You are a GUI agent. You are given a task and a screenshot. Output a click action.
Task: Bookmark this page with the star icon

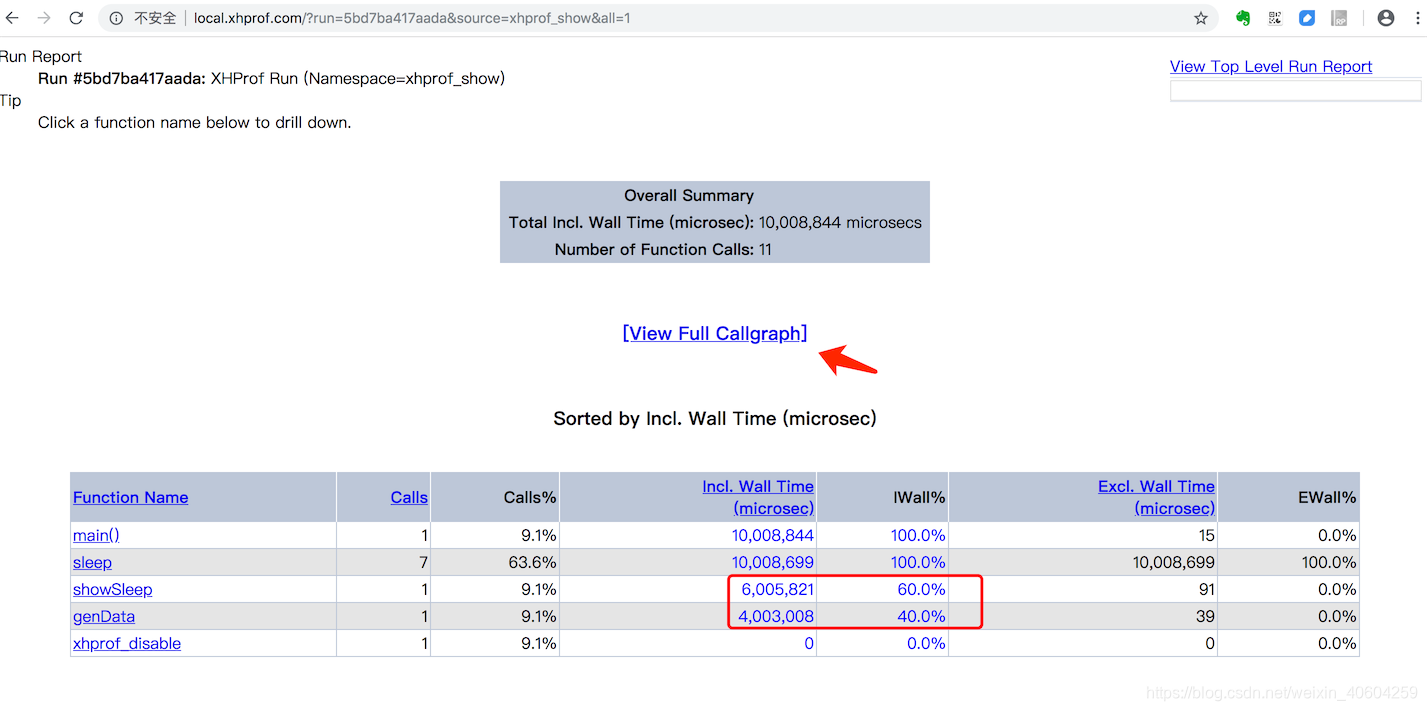click(x=1201, y=18)
